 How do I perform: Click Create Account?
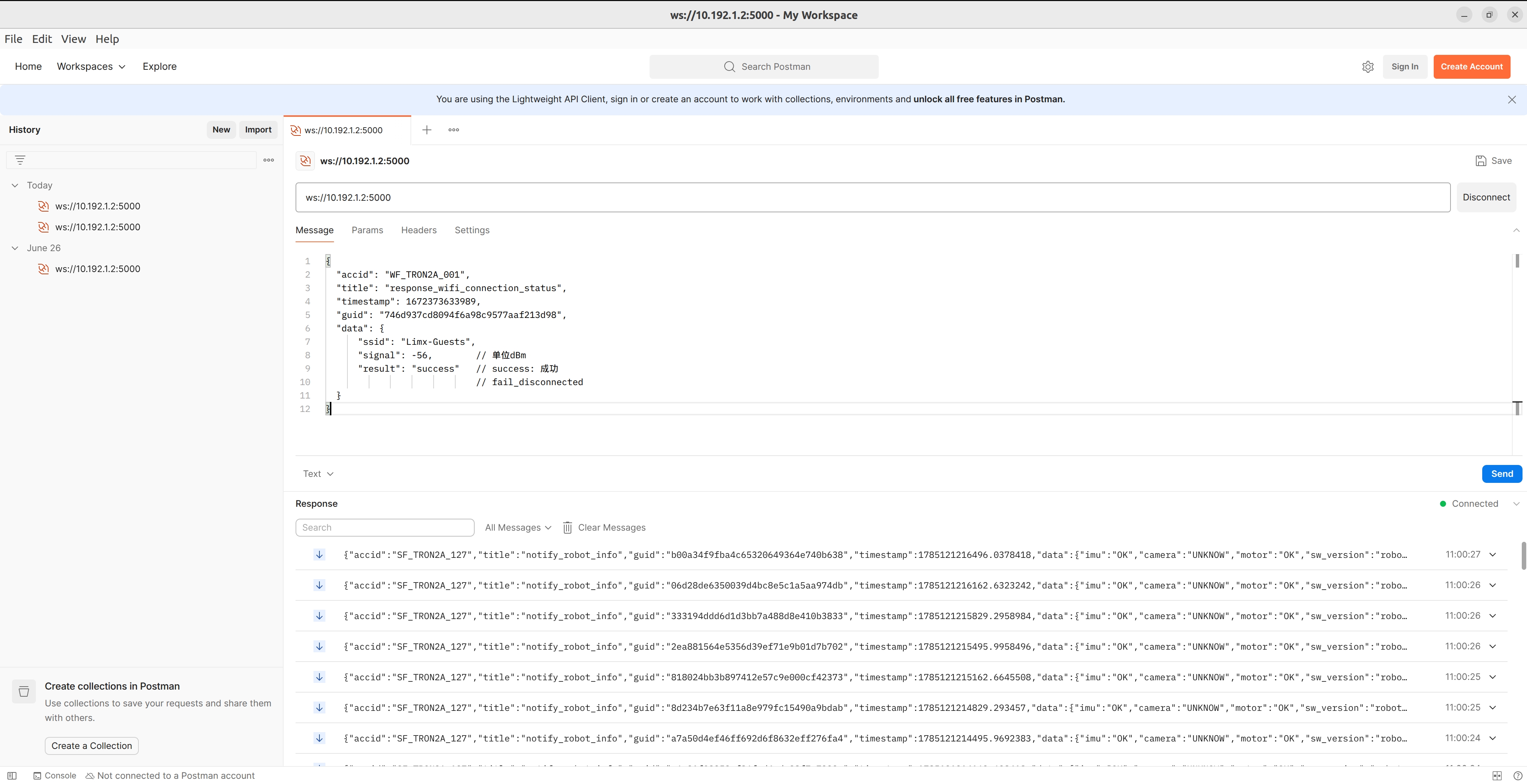1471,67
